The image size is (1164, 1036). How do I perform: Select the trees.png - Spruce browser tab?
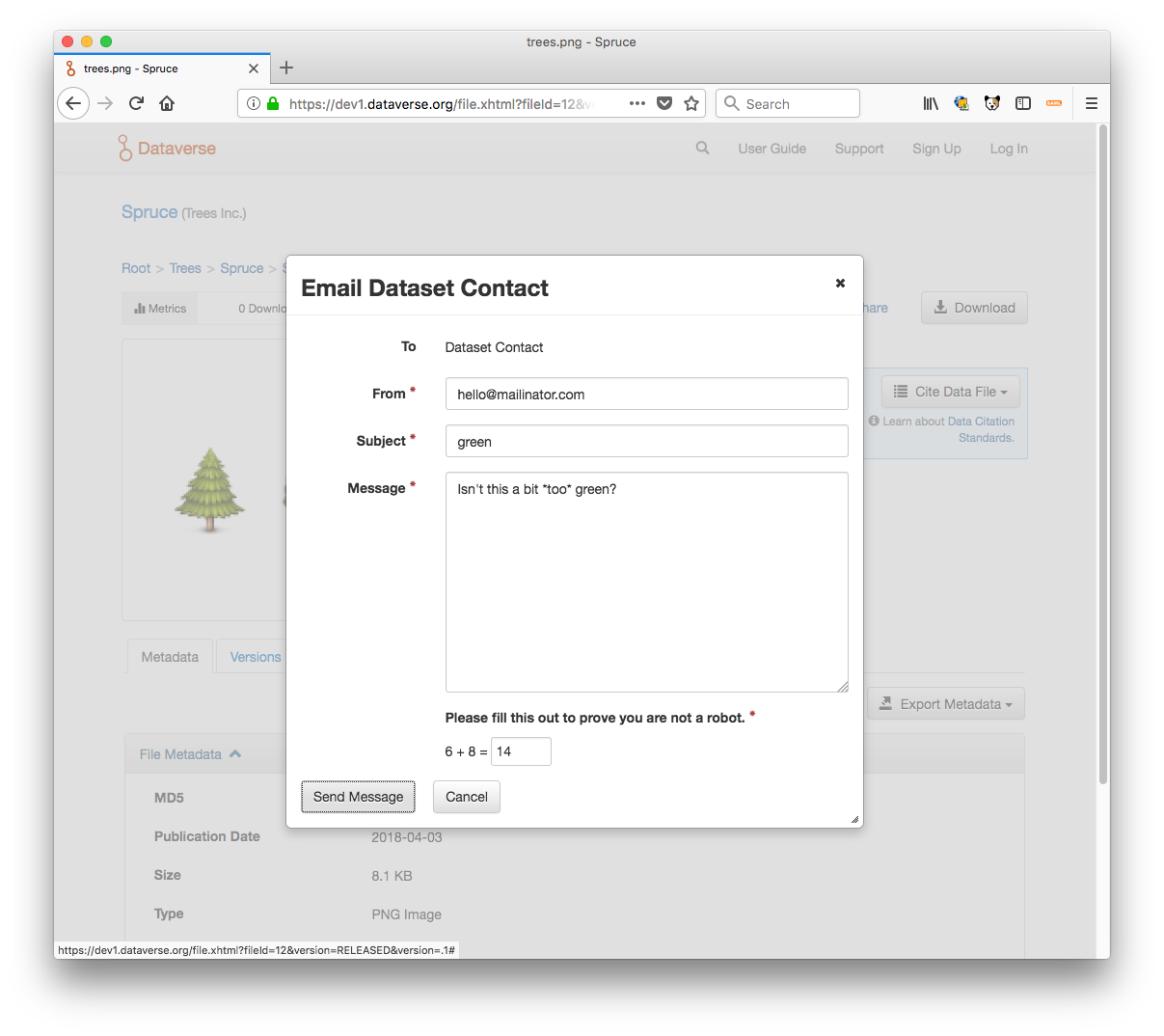point(161,68)
